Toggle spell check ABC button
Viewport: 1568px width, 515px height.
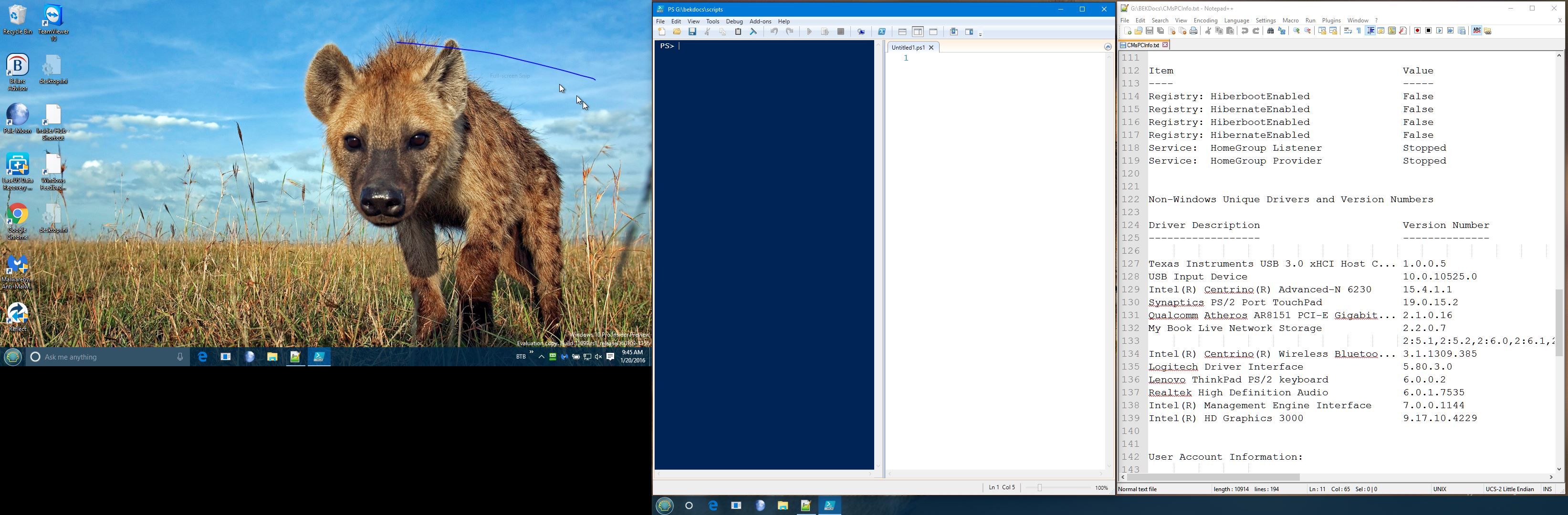[x=1477, y=31]
